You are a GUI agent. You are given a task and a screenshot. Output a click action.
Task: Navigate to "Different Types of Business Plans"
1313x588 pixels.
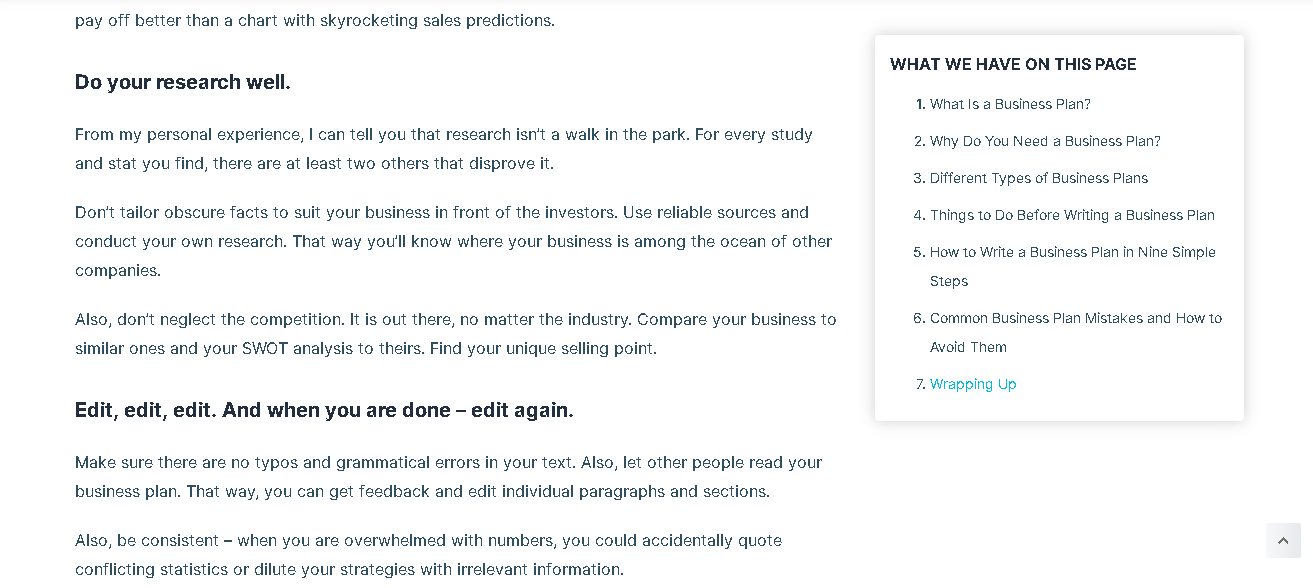point(1039,178)
